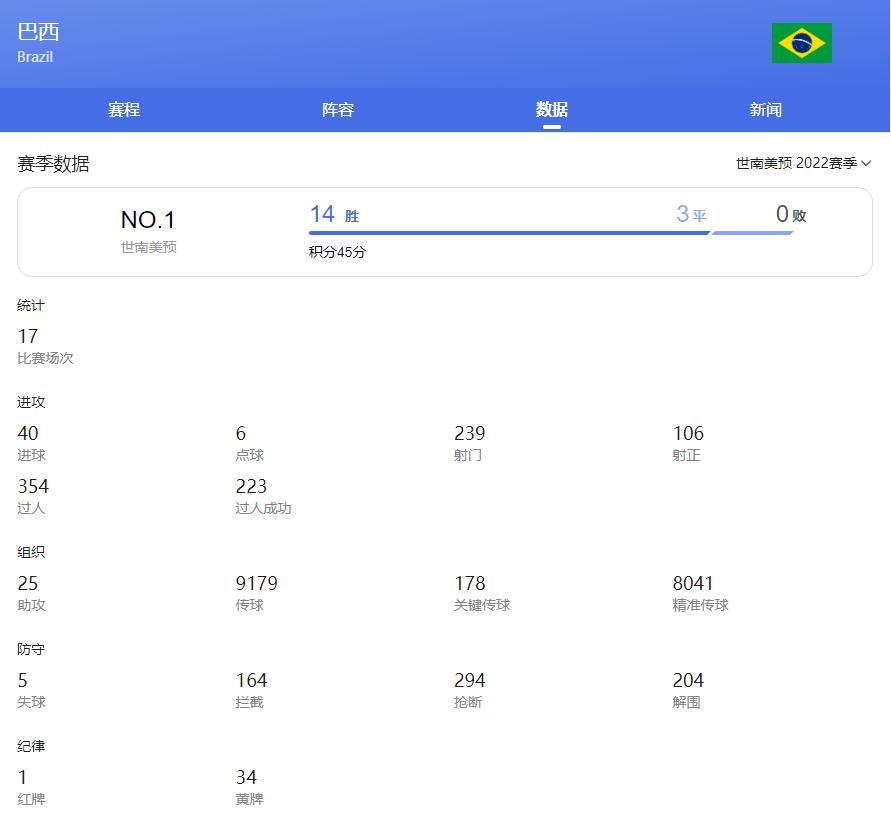
Task: Click the 239 射门 shots stat
Action: (x=469, y=443)
